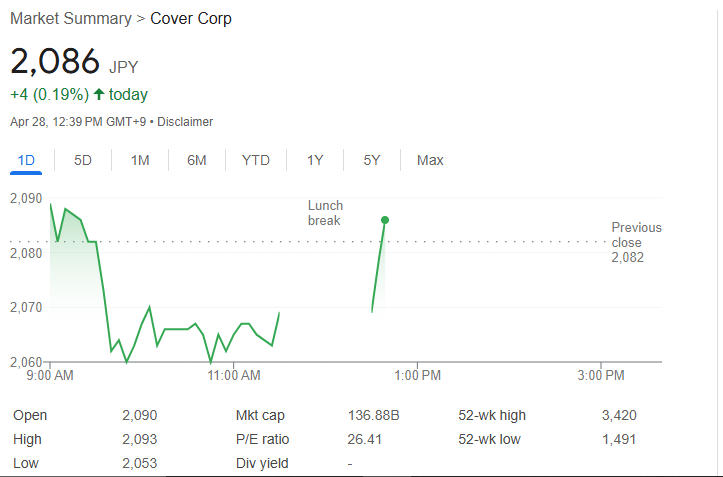This screenshot has width=723, height=477.
Task: Select the 1D time range tab
Action: coord(27,160)
